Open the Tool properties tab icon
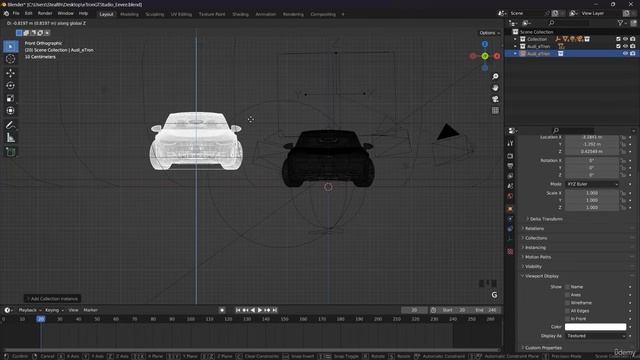The height and width of the screenshot is (360, 640). tap(510, 144)
